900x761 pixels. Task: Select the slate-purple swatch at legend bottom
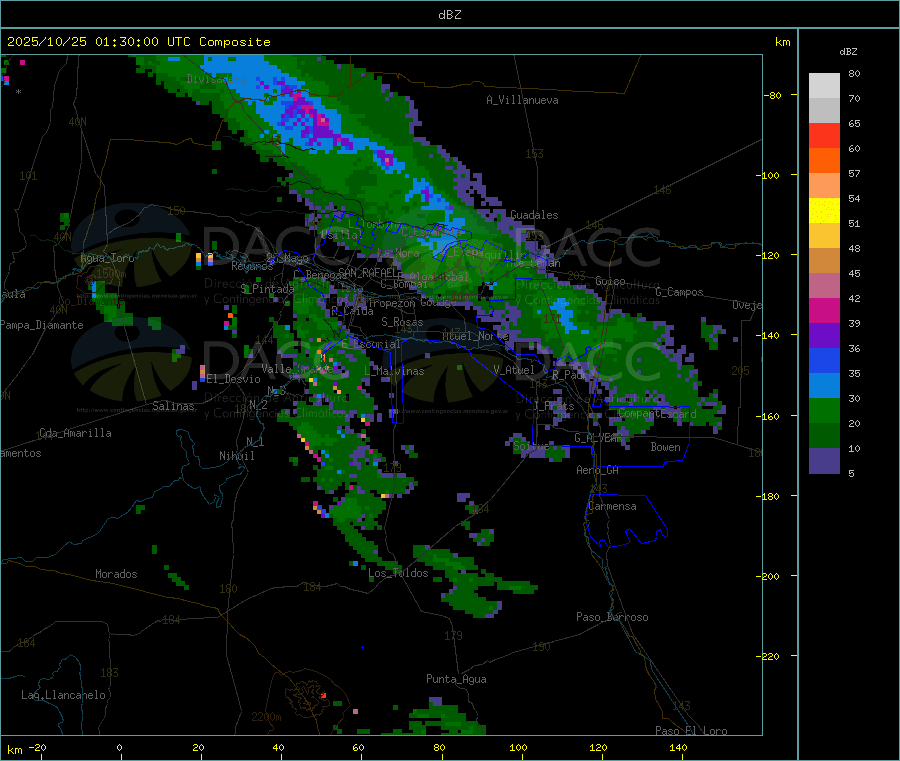(x=824, y=461)
